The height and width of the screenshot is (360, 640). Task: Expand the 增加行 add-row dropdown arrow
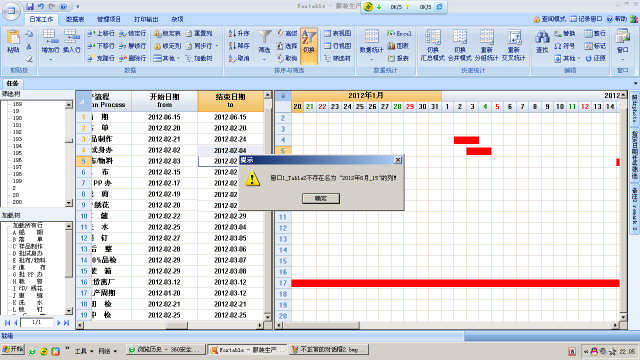pyautogui.click(x=50, y=59)
